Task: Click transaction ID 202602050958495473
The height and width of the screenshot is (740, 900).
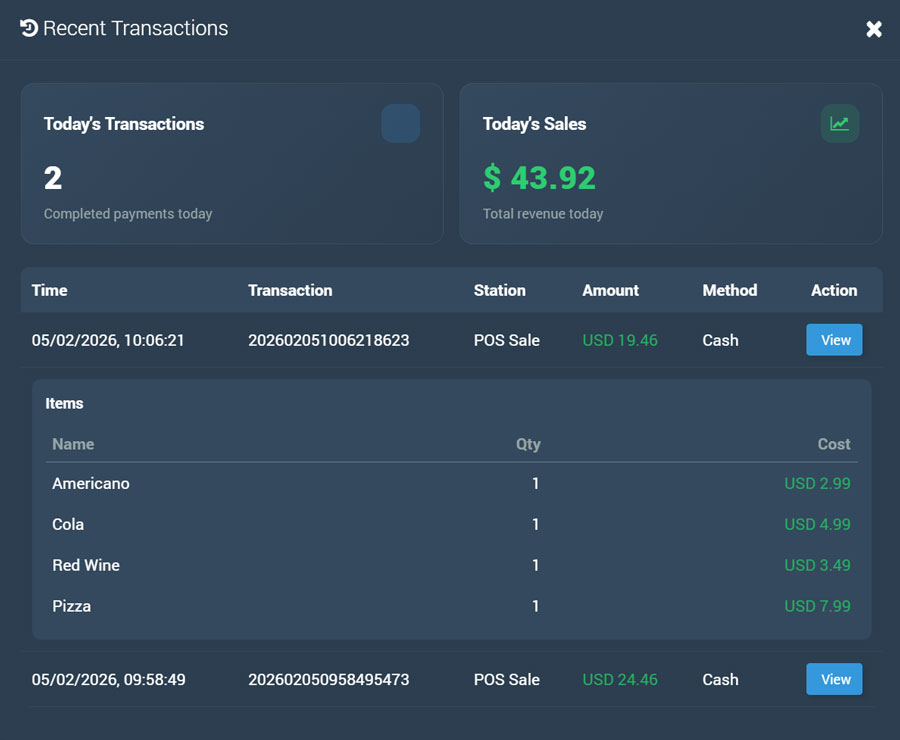Action: [x=328, y=679]
